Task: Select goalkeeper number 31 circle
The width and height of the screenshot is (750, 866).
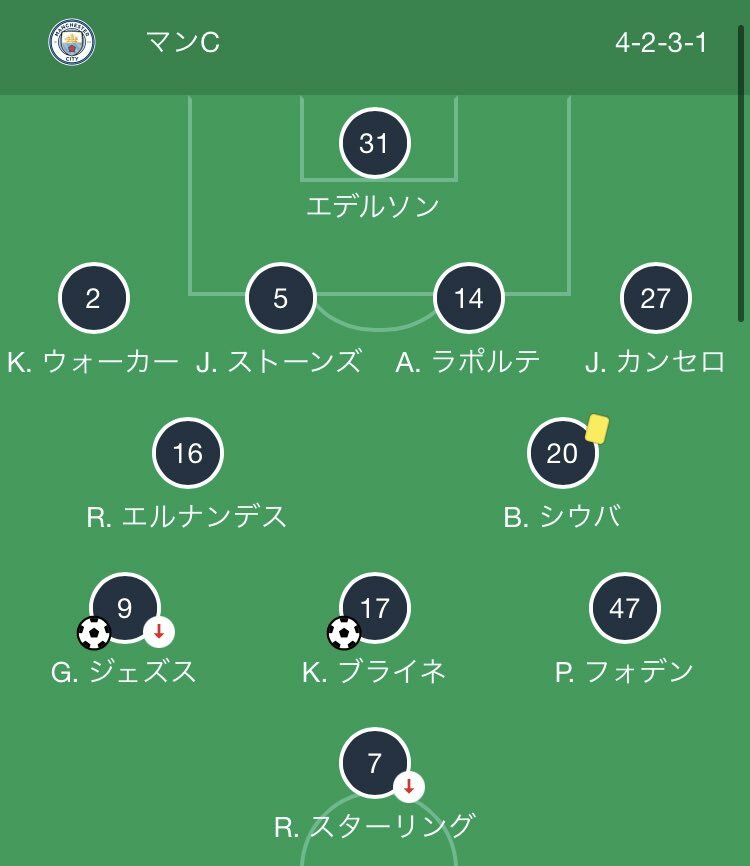Action: pos(374,143)
